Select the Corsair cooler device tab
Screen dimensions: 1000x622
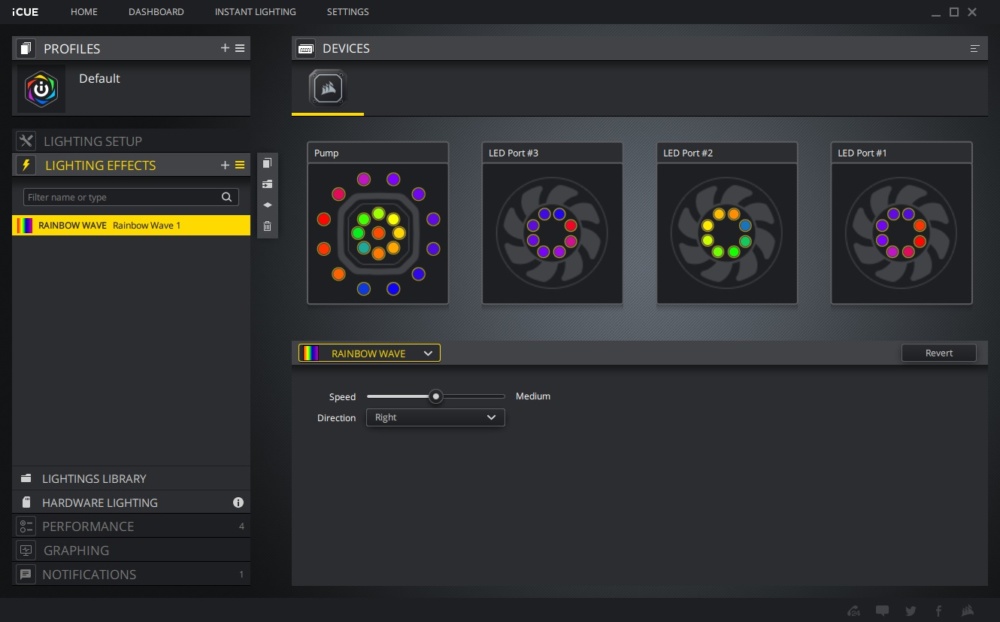click(x=328, y=88)
